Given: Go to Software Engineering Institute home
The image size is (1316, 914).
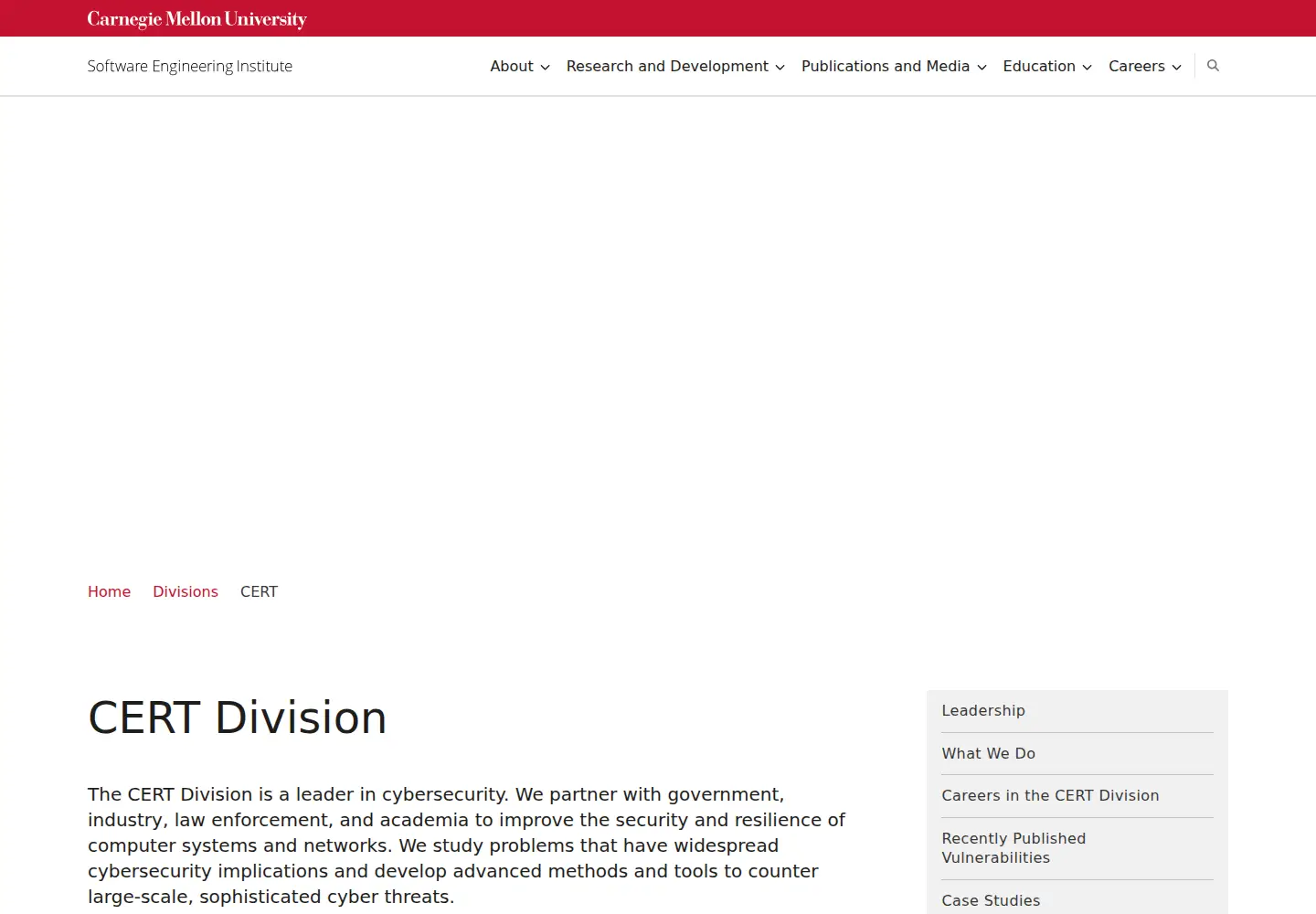Looking at the screenshot, I should tap(190, 66).
